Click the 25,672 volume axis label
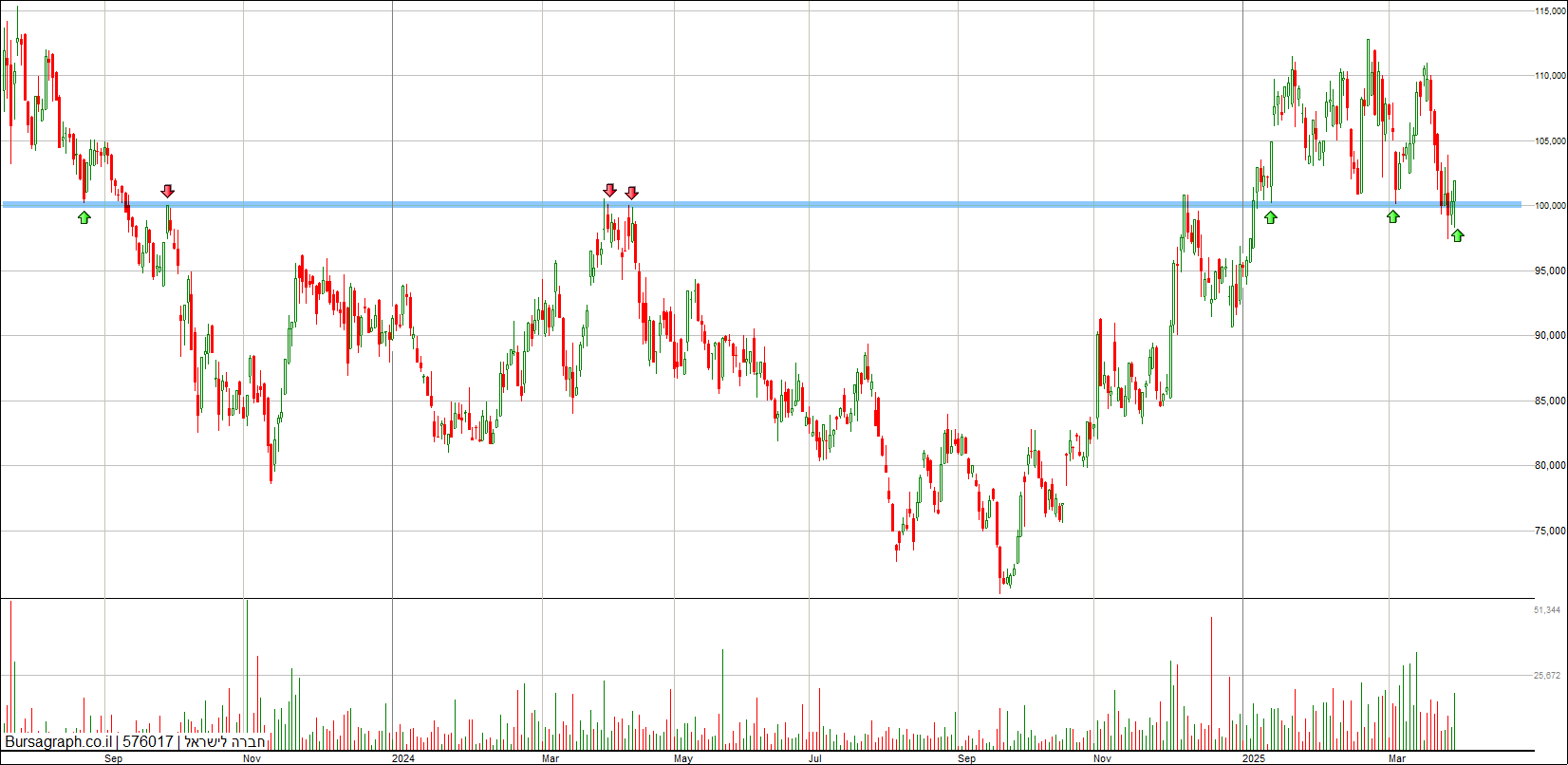The width and height of the screenshot is (1568, 765). point(1547,676)
